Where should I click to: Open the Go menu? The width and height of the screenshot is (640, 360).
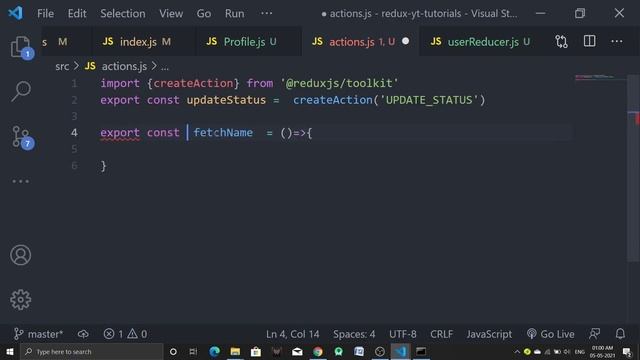click(204, 13)
